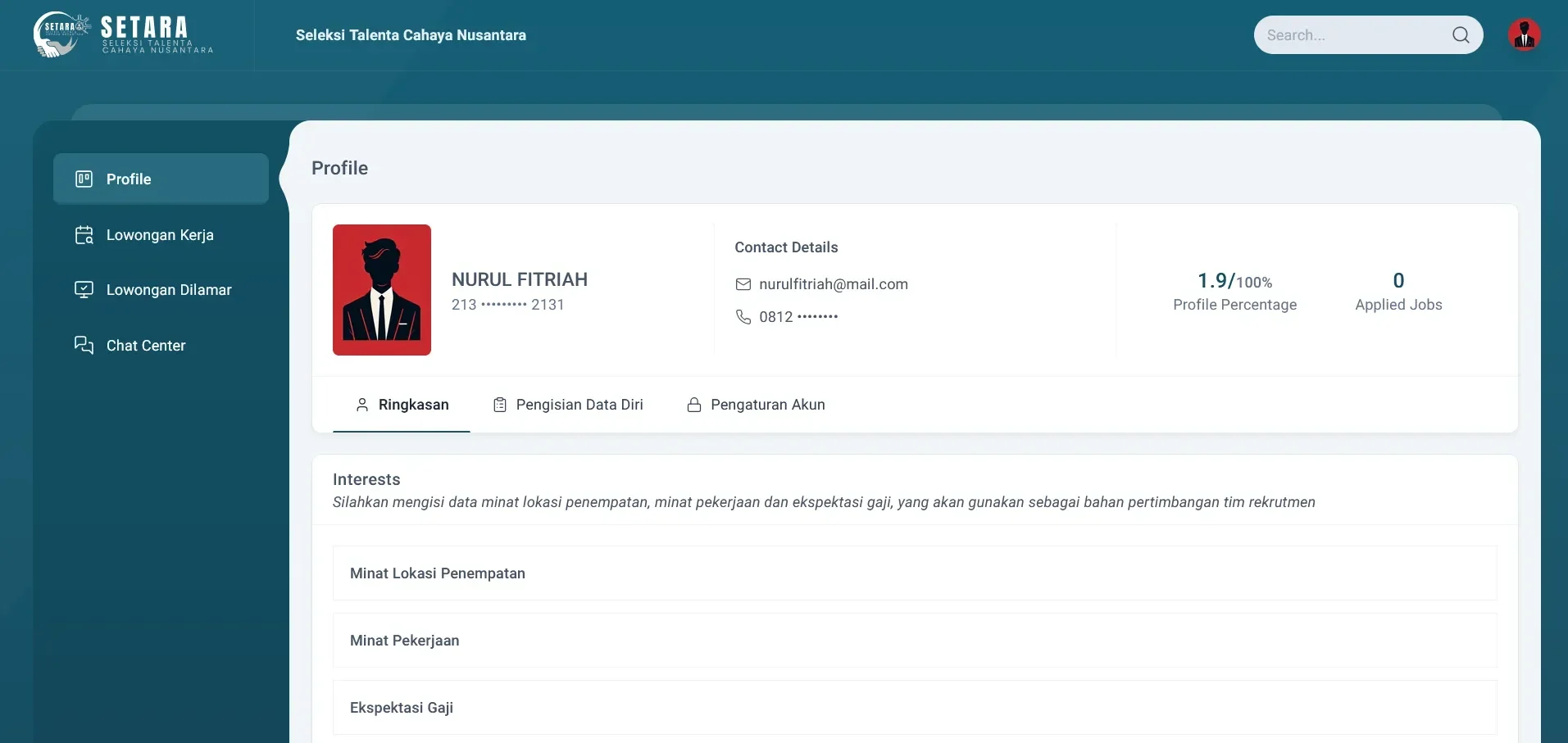
Task: Click the phone icon in Contact Details
Action: [x=743, y=317]
